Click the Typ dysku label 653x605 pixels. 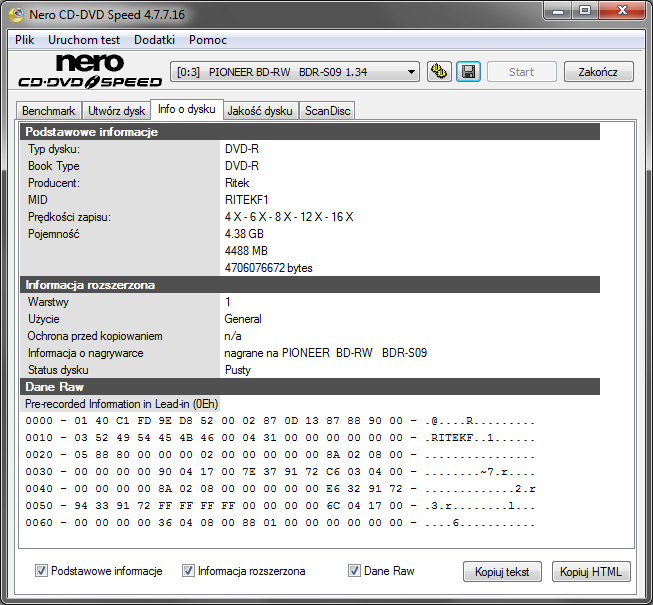[54, 149]
